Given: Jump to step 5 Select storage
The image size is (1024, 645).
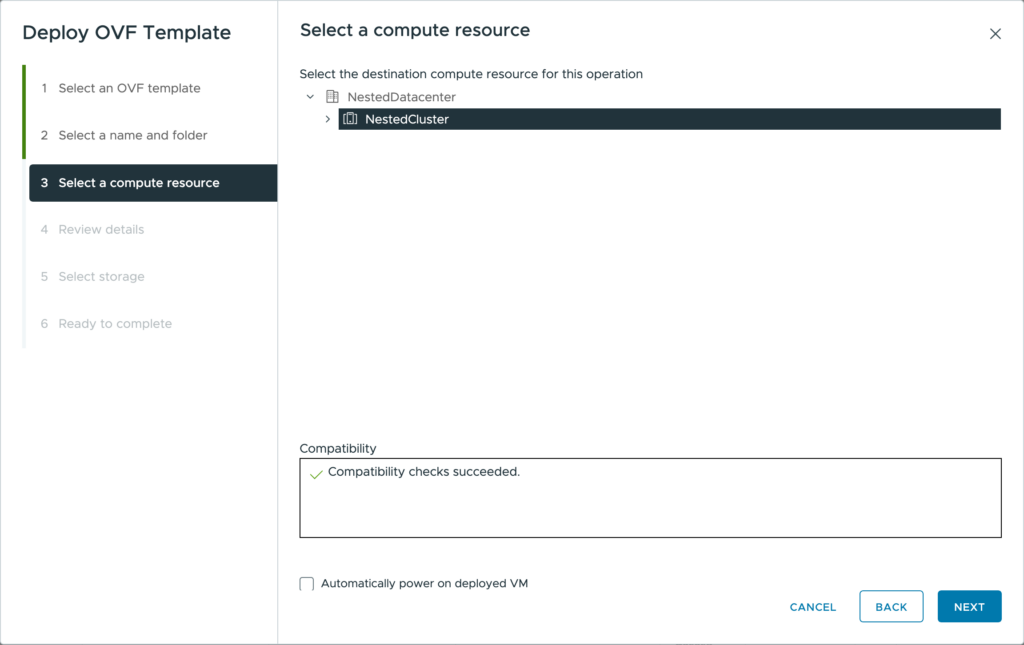Looking at the screenshot, I should click(101, 276).
